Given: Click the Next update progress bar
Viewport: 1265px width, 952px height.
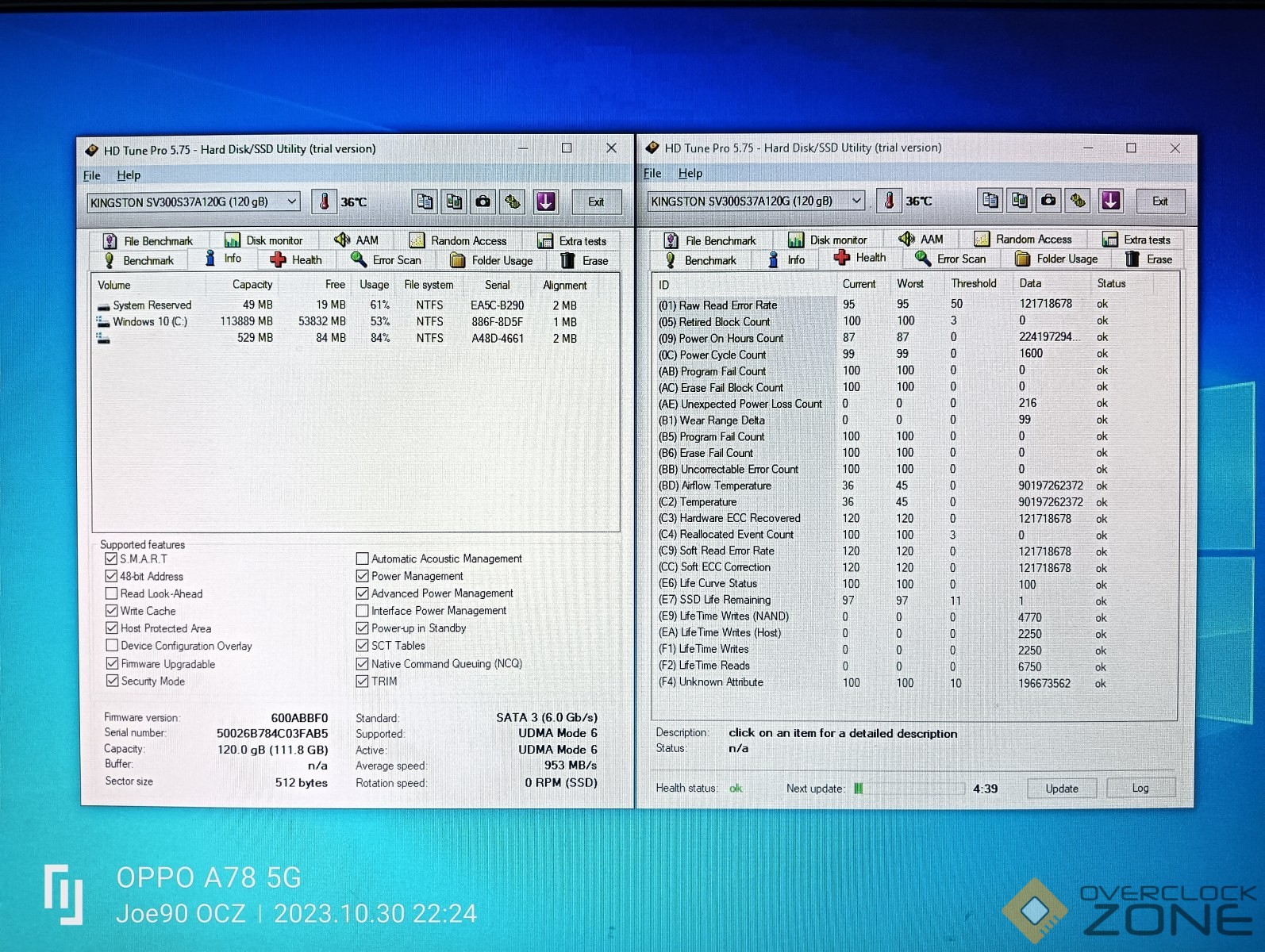Looking at the screenshot, I should pyautogui.click(x=908, y=788).
